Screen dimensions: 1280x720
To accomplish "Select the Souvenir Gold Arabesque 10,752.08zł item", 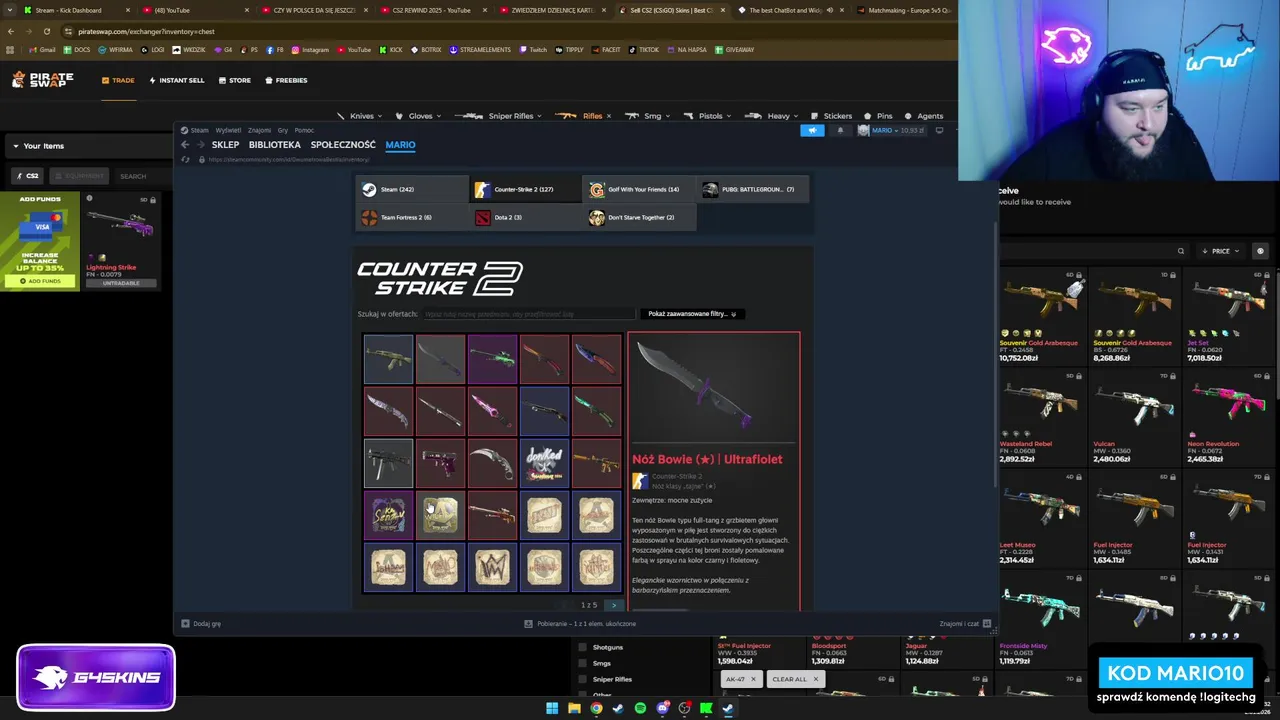I will (x=1042, y=317).
